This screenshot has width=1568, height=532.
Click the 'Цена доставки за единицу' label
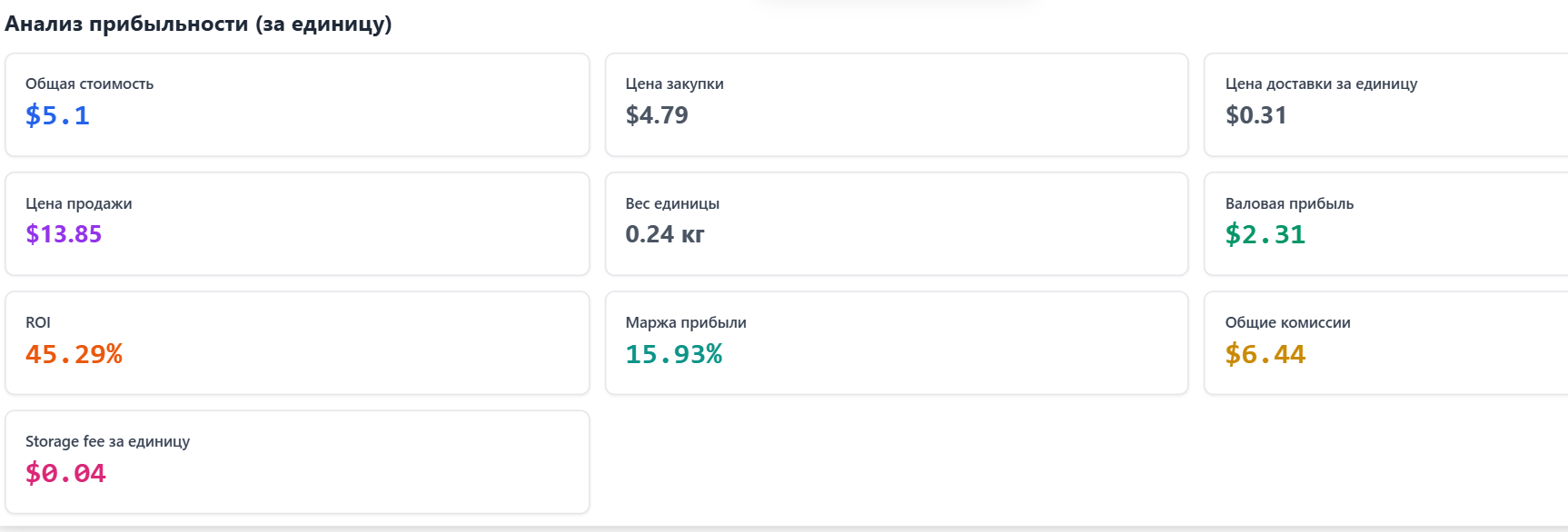pos(1321,84)
